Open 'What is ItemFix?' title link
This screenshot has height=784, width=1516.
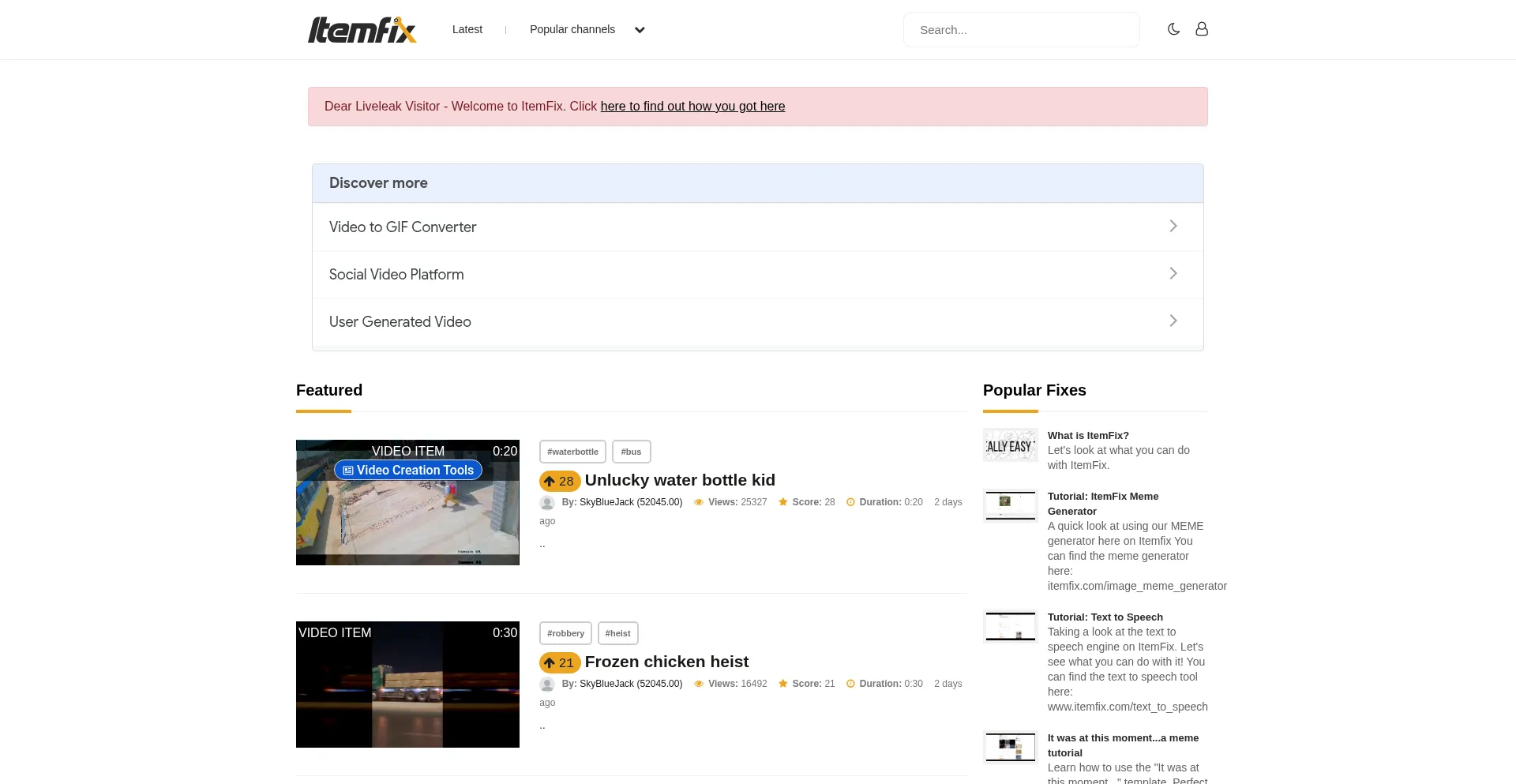[x=1088, y=435]
